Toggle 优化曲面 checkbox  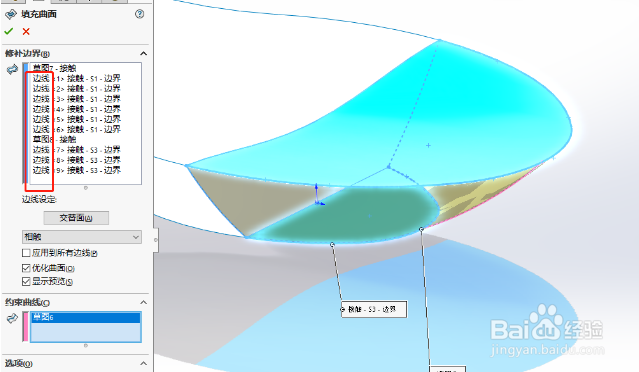point(26,268)
